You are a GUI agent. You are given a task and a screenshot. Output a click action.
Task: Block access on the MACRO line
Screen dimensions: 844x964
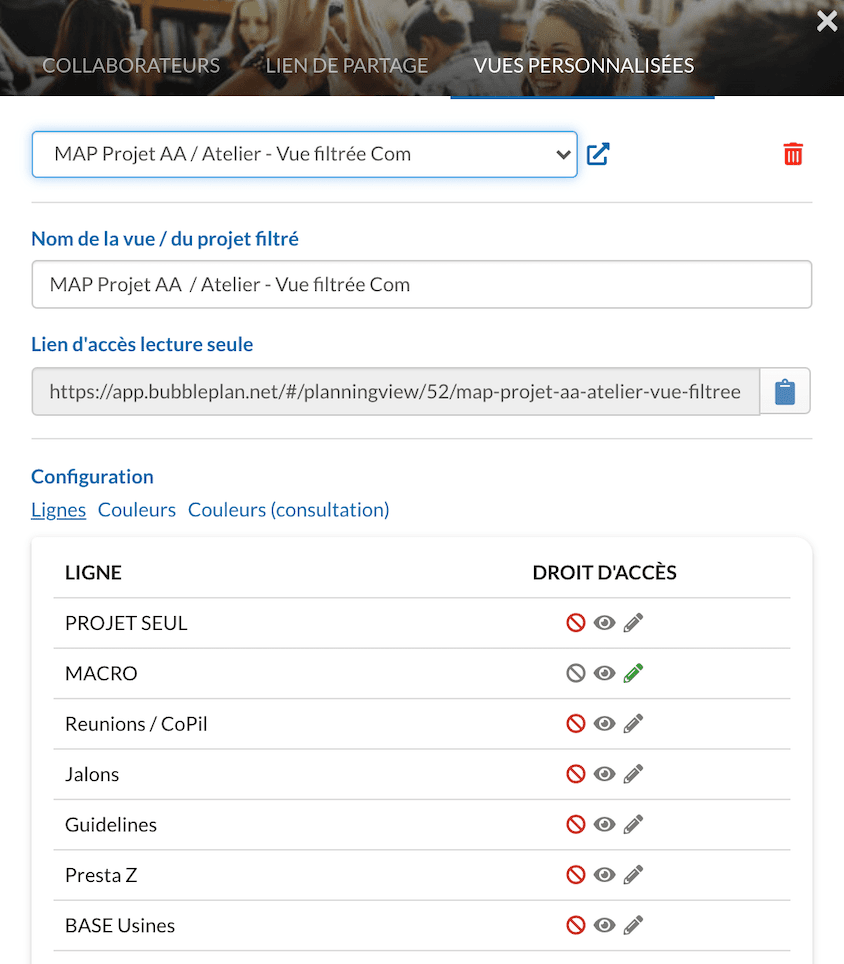click(x=575, y=673)
